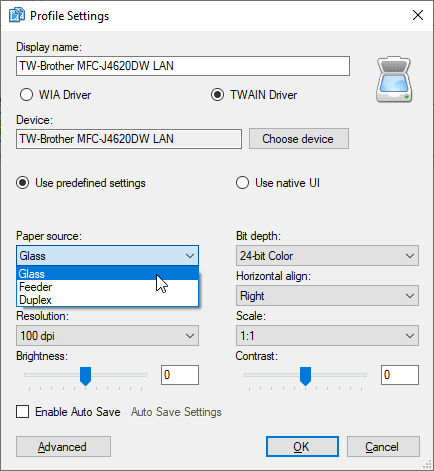This screenshot has height=471, width=434.
Task: Click the Display name text field
Action: tap(183, 66)
